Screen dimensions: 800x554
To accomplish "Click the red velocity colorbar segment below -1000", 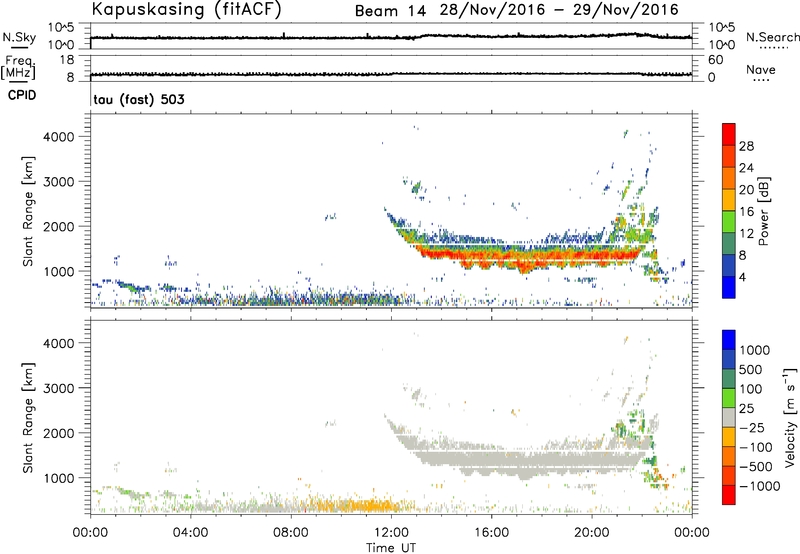I will (x=729, y=495).
